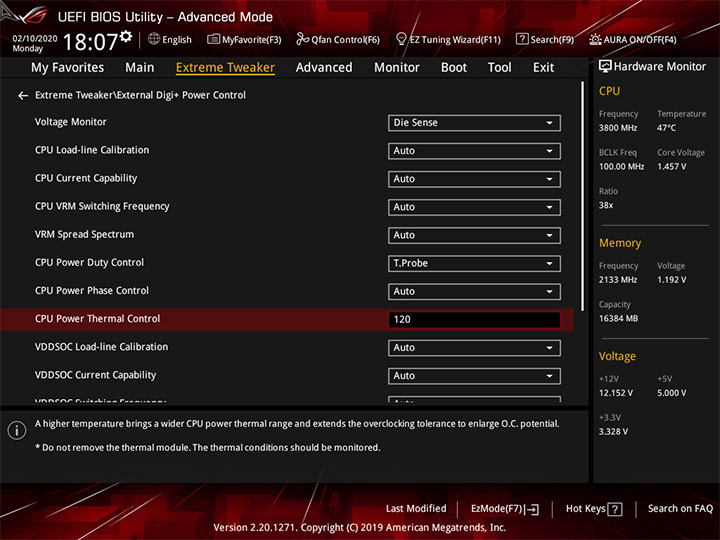This screenshot has width=720, height=540.
Task: Go to the Exit tab
Action: tap(543, 68)
